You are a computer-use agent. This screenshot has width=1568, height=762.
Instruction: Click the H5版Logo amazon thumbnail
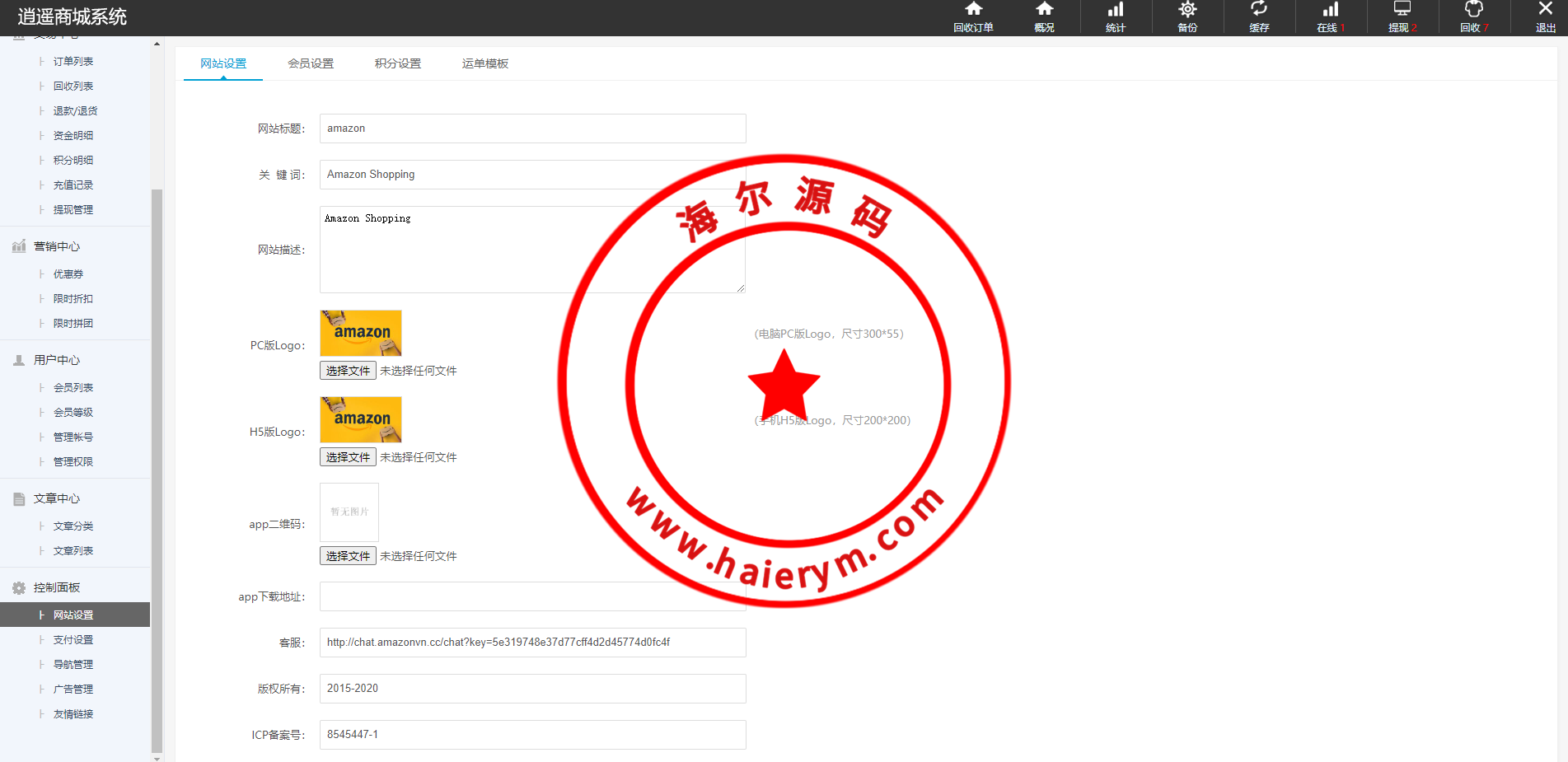click(361, 419)
